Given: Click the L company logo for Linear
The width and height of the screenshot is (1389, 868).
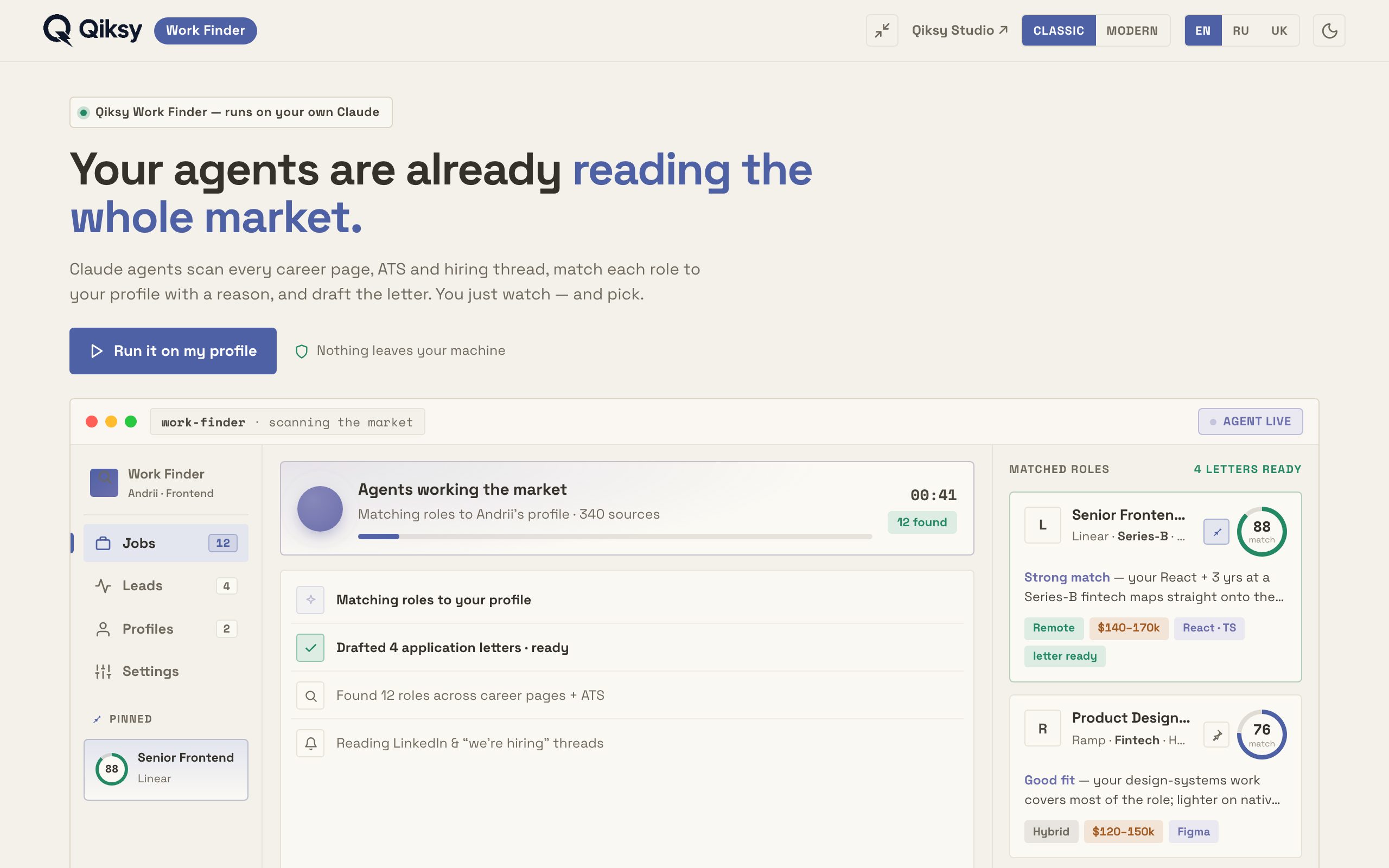Looking at the screenshot, I should 1042,525.
